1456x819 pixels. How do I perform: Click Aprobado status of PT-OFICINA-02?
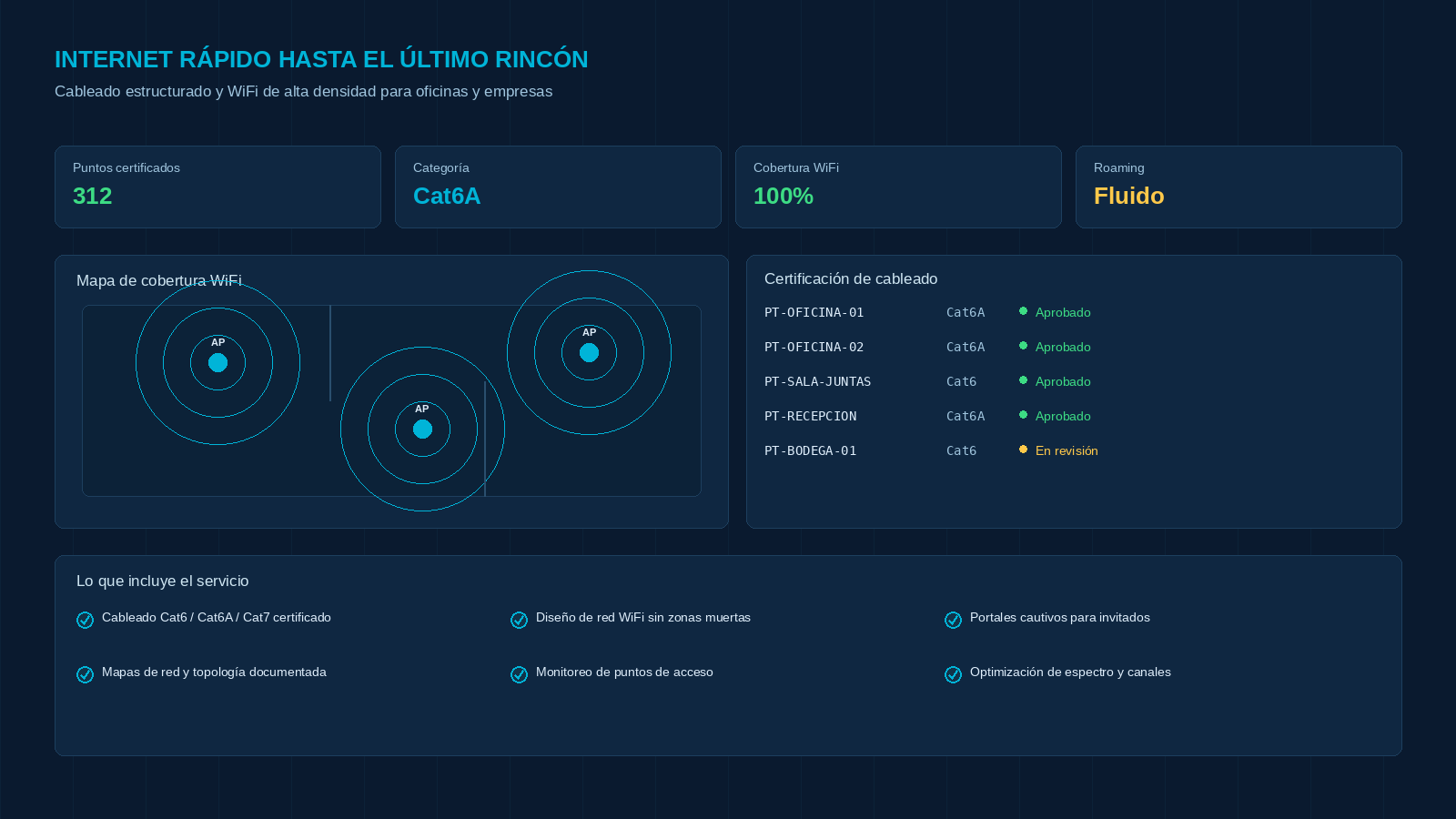pos(1063,347)
